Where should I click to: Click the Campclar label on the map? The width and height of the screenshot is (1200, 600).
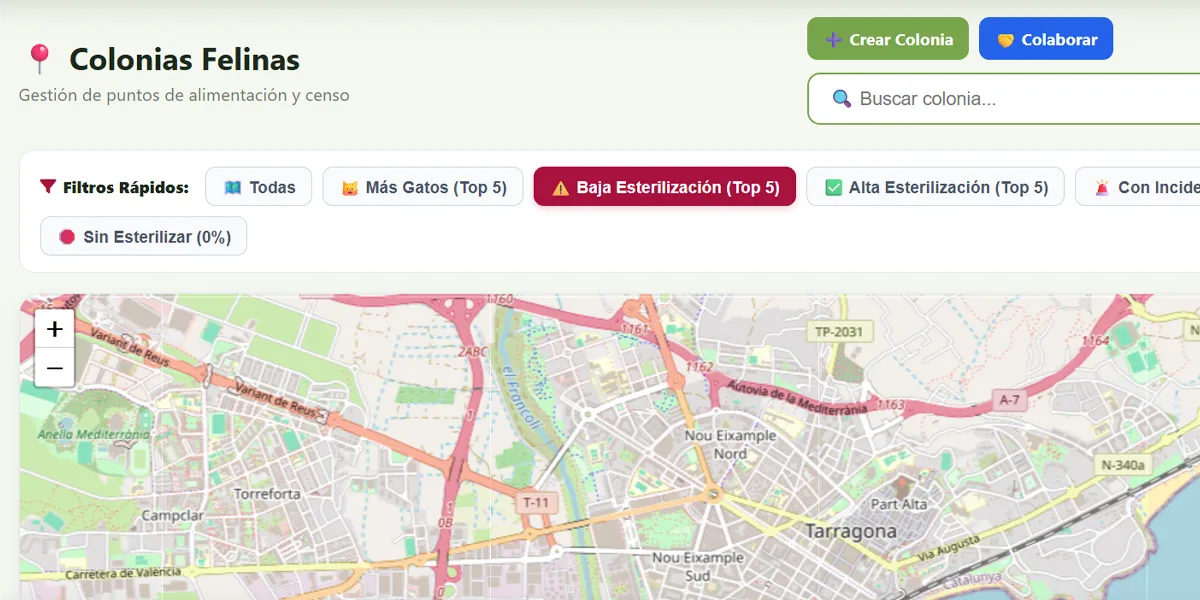pyautogui.click(x=172, y=516)
